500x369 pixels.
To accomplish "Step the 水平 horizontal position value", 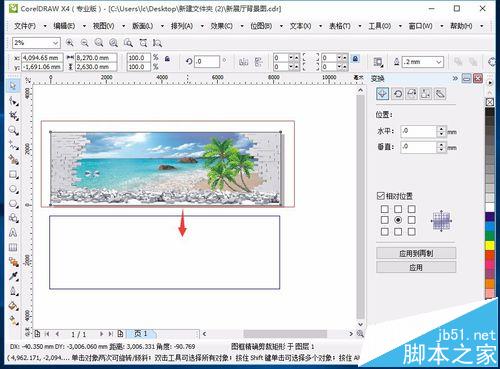I will tap(442, 131).
